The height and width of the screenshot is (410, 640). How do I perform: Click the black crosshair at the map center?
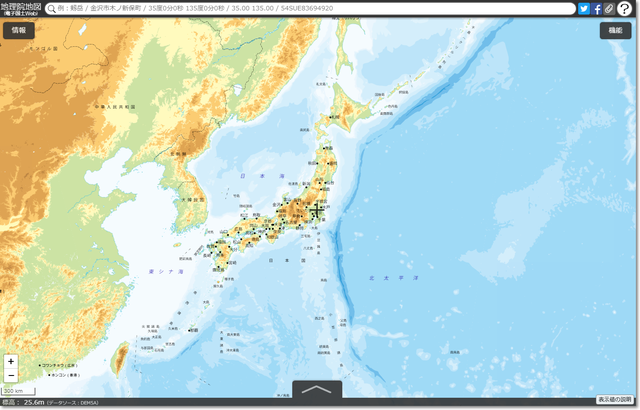point(317,209)
